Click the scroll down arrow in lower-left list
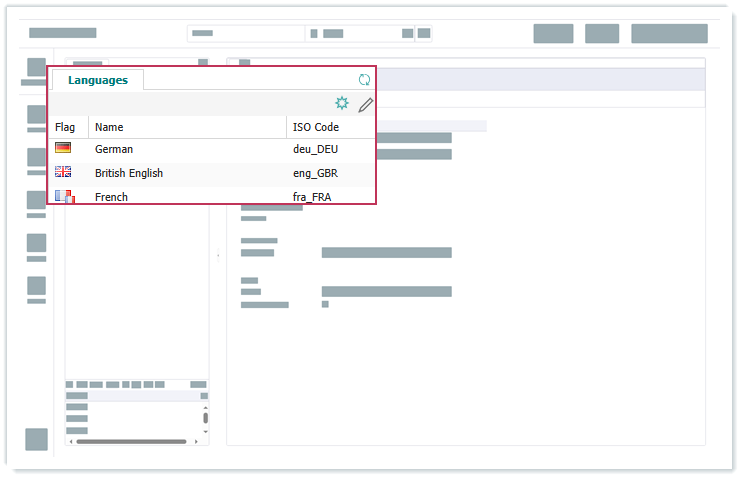The width and height of the screenshot is (742, 479). [x=205, y=431]
